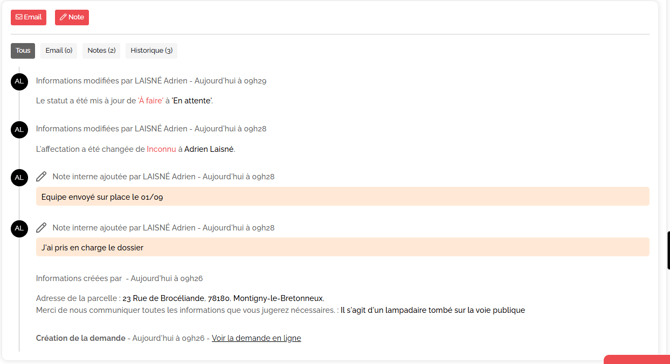Viewport: 670px width, 364px height.
Task: Click AL avatar beside the status update entry
Action: [19, 82]
